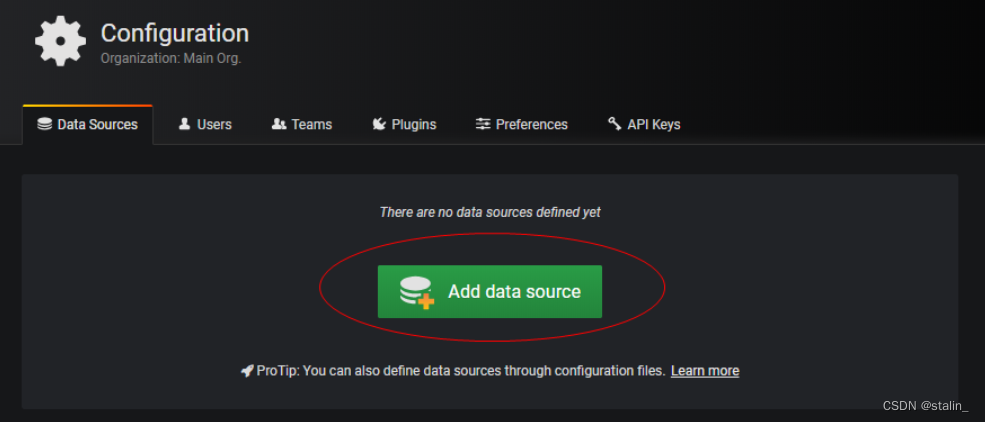985x422 pixels.
Task: Click the Configuration page heading
Action: pyautogui.click(x=175, y=34)
